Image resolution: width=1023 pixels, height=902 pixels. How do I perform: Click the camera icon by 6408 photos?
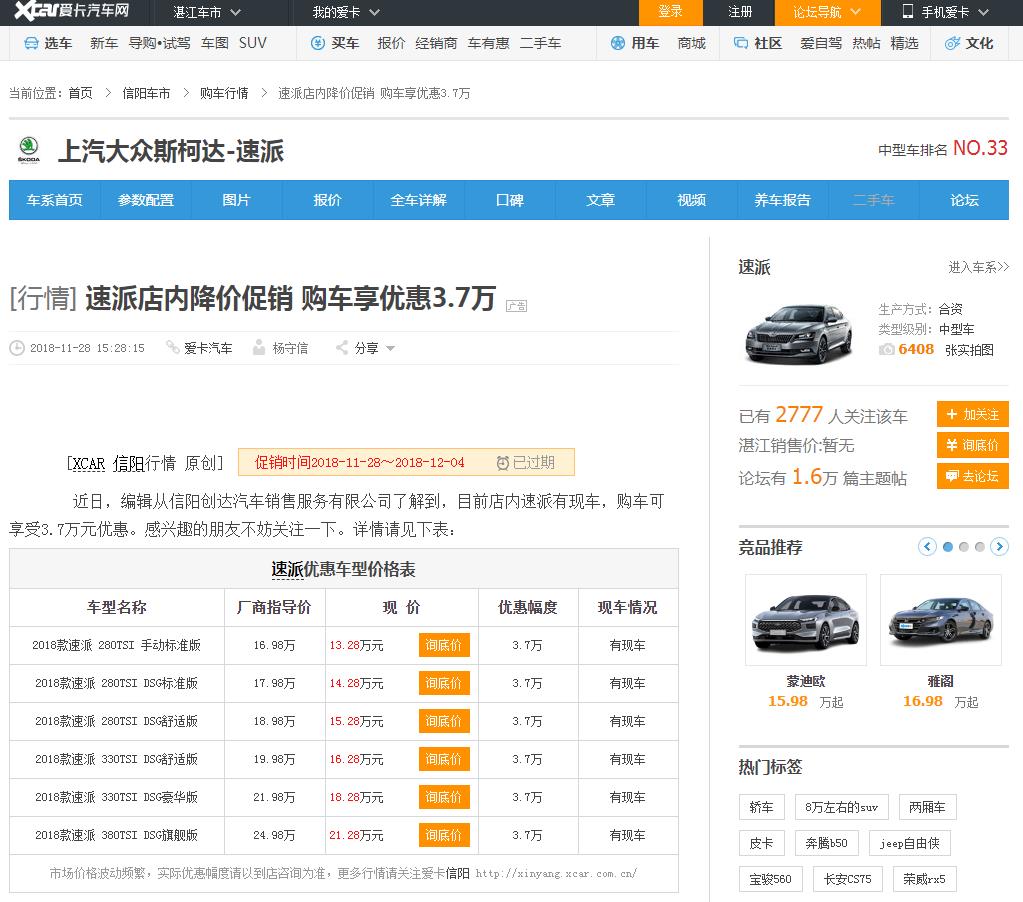pyautogui.click(x=887, y=350)
